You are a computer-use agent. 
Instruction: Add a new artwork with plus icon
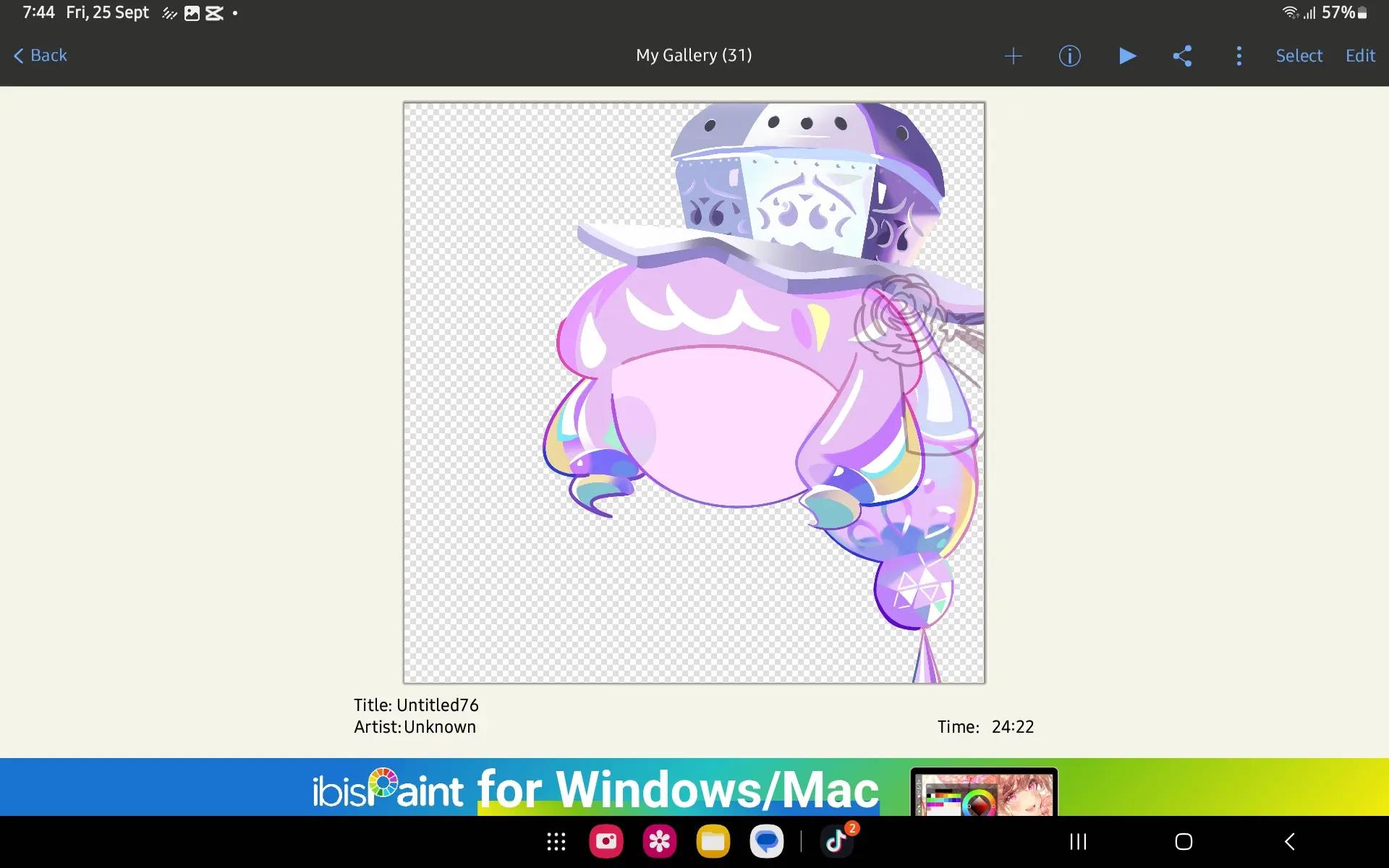coord(1014,56)
